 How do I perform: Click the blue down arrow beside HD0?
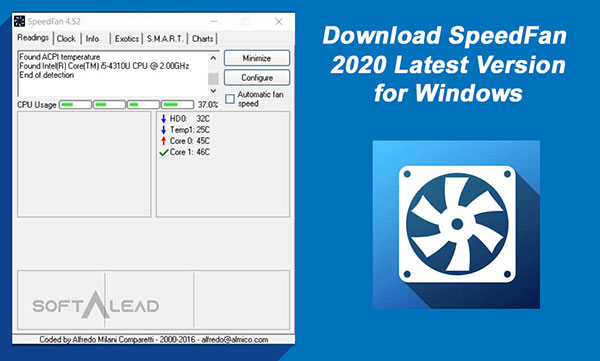164,119
